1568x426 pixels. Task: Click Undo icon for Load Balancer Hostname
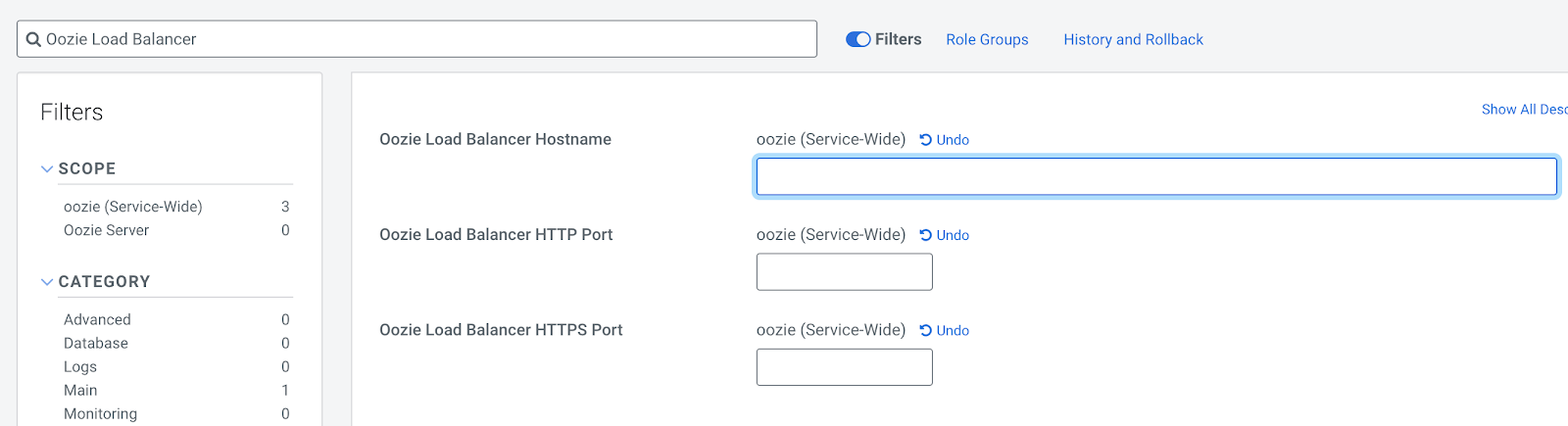[x=925, y=140]
